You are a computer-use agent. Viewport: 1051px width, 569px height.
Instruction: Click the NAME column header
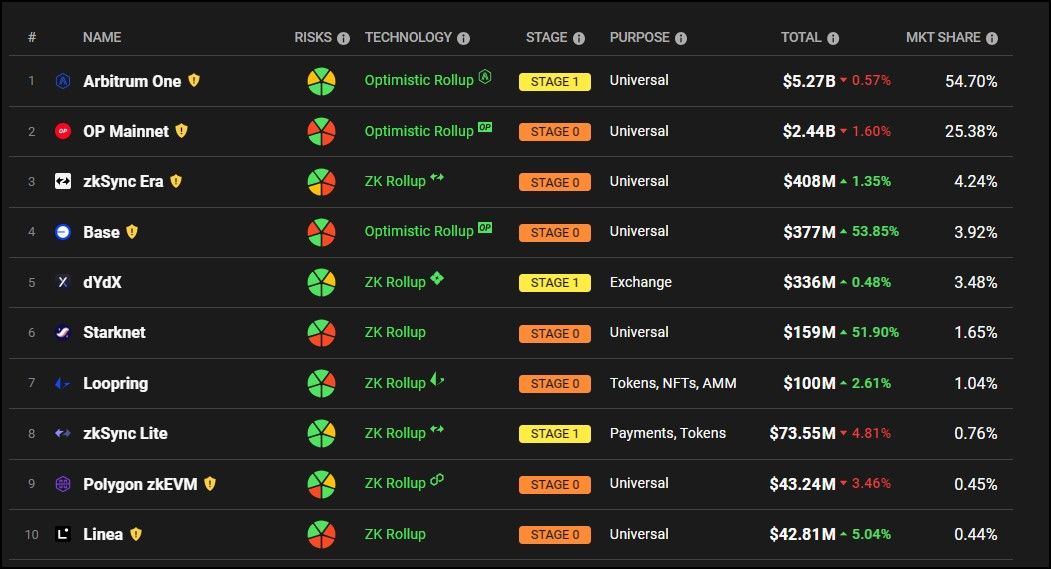[102, 37]
